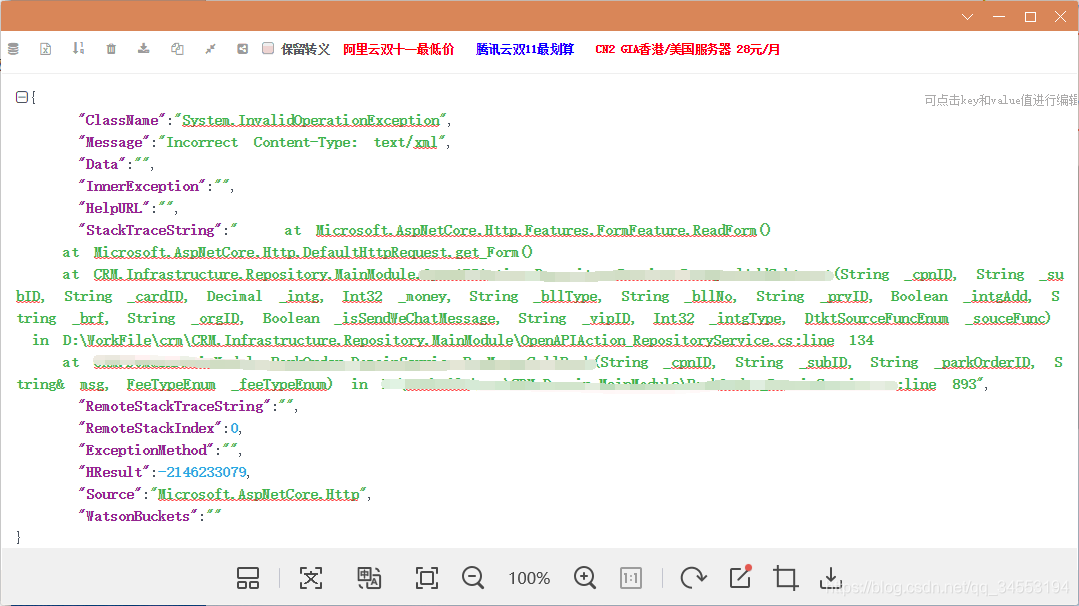Open the 腾讯云双11最划算 link
The width and height of the screenshot is (1079, 606).
coord(525,50)
